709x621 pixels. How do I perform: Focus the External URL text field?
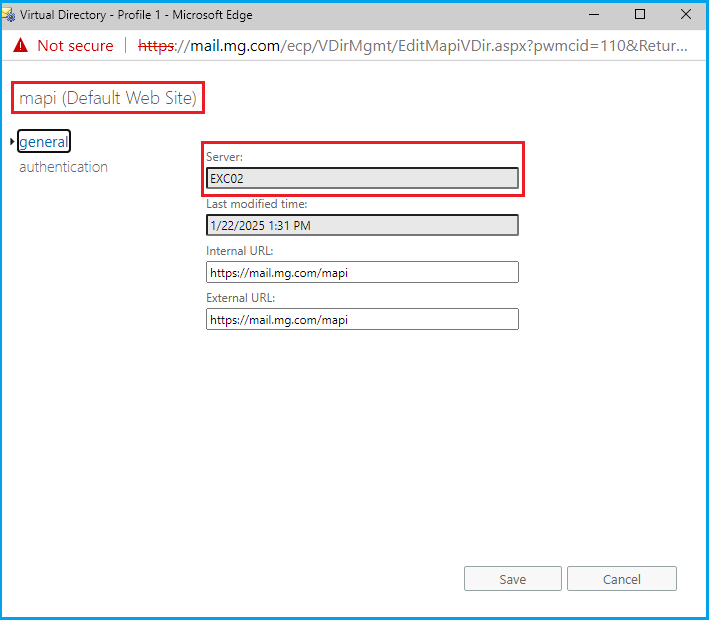[362, 319]
